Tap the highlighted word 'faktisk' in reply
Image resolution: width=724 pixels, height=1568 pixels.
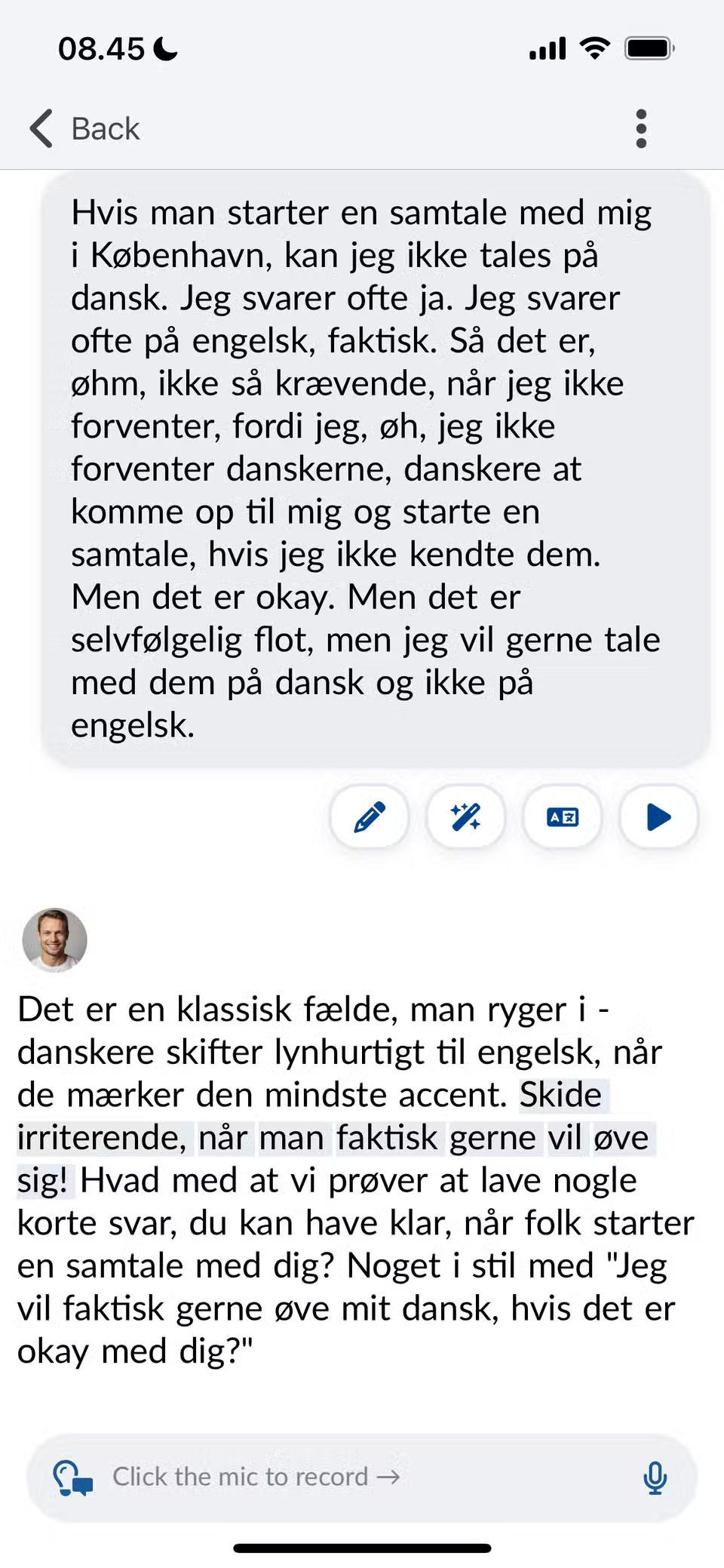click(x=387, y=1138)
